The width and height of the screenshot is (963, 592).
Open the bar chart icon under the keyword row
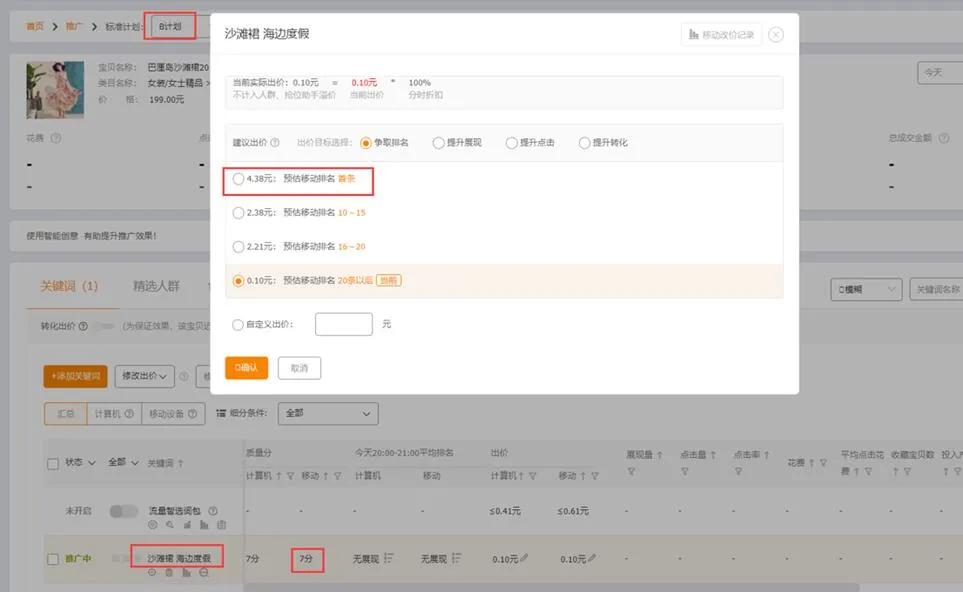[188, 570]
